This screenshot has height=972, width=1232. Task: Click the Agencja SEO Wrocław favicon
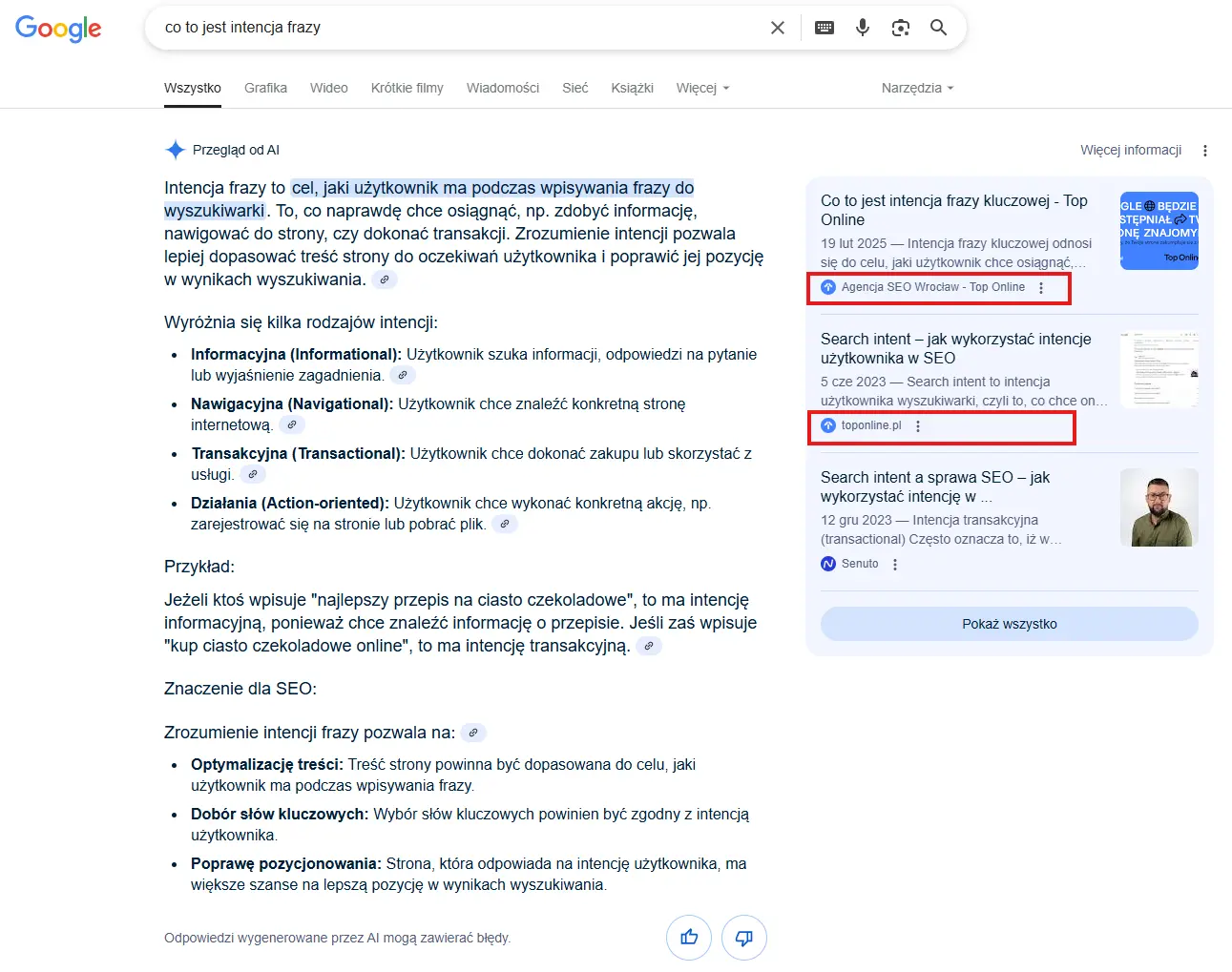click(828, 287)
